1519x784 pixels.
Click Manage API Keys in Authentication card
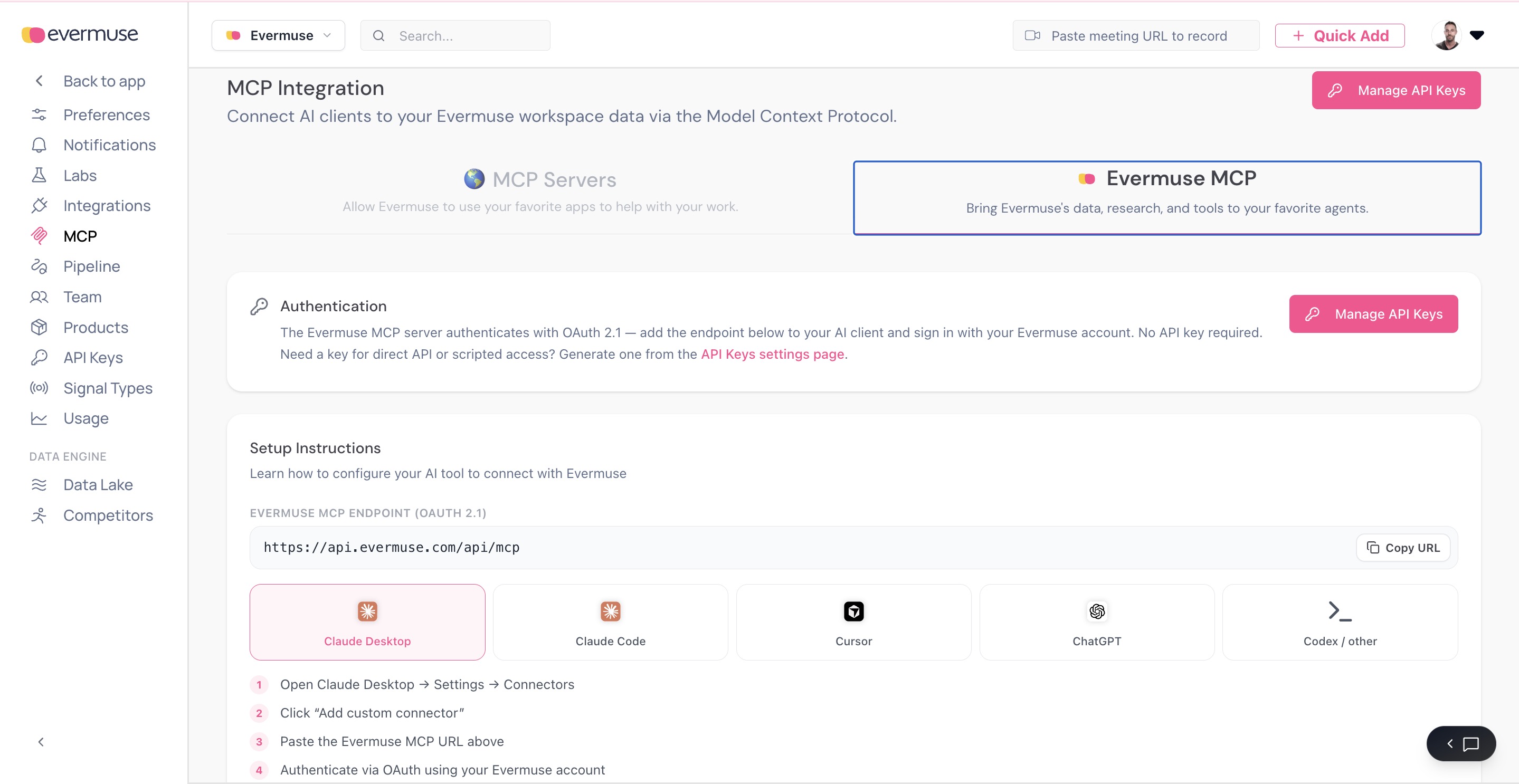coord(1373,314)
